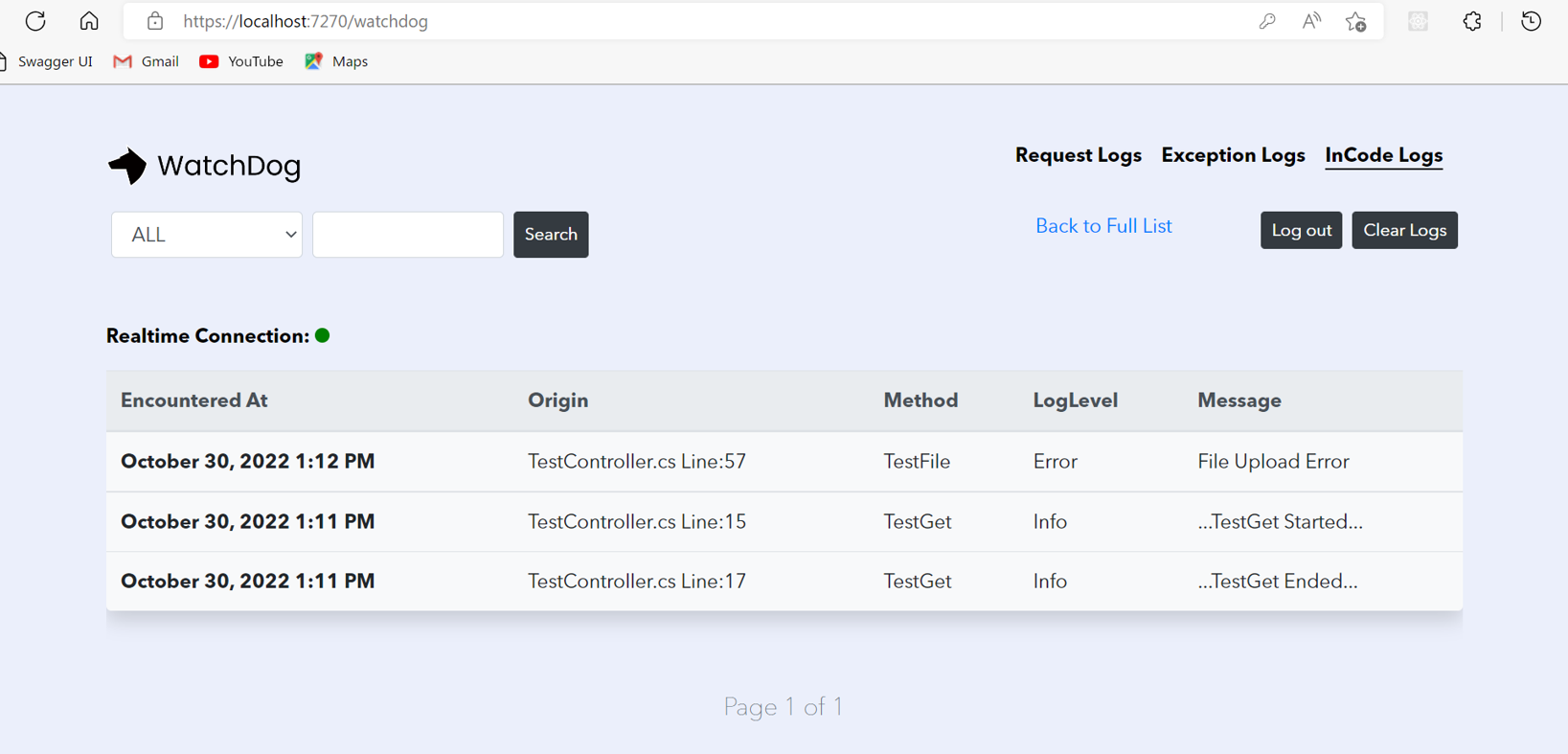Click Encountered At column header
The image size is (1568, 754).
click(x=194, y=400)
